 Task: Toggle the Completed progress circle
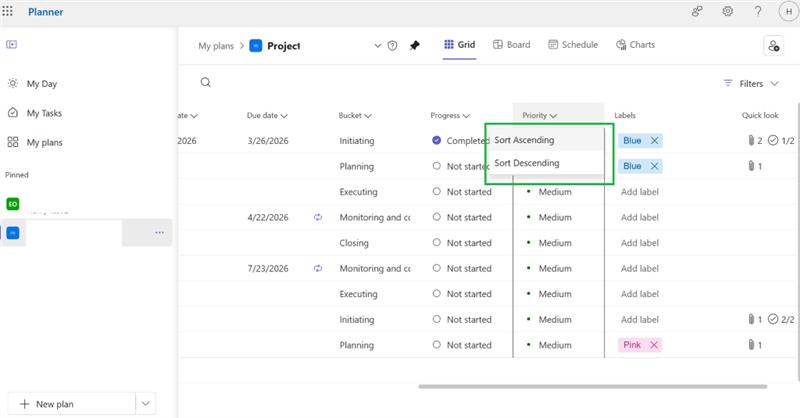pos(436,140)
